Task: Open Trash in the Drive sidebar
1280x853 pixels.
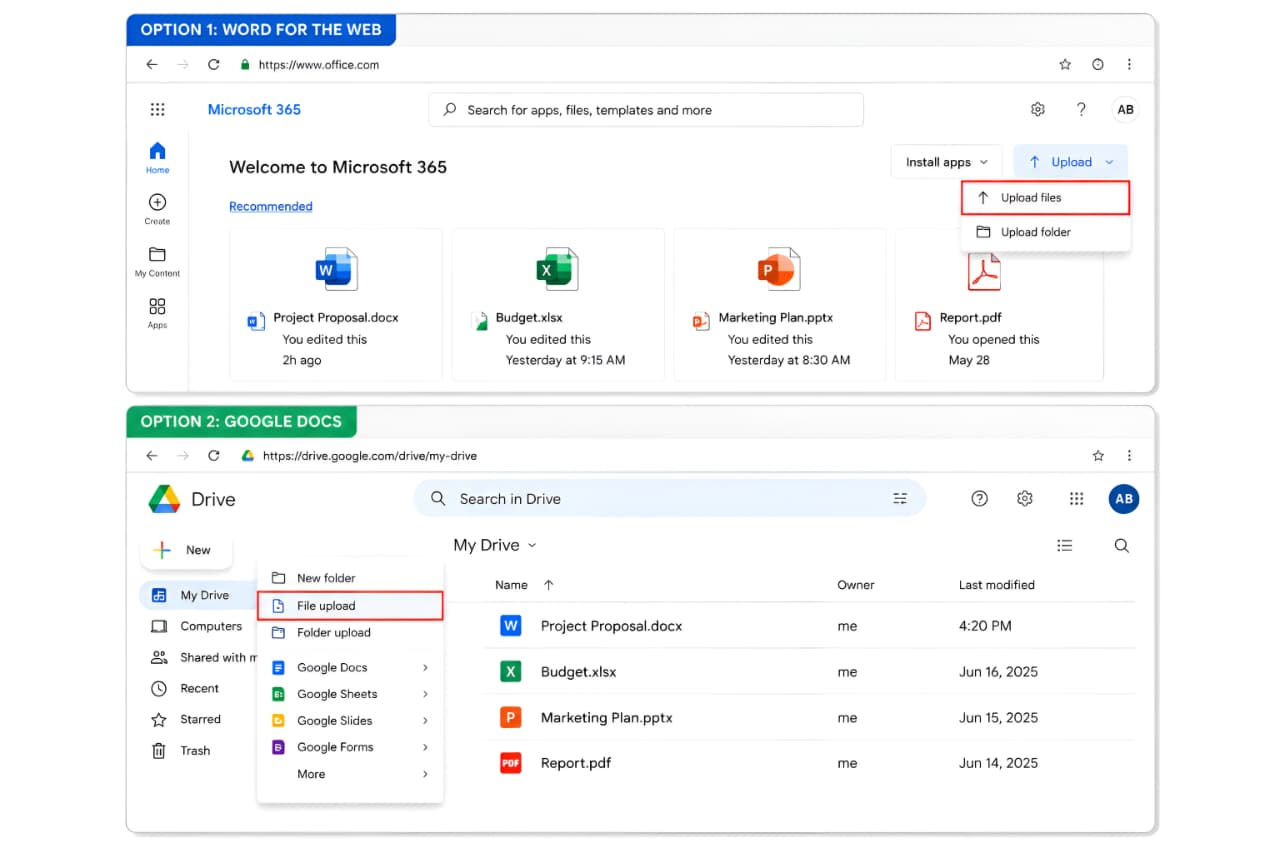Action: pyautogui.click(x=180, y=750)
